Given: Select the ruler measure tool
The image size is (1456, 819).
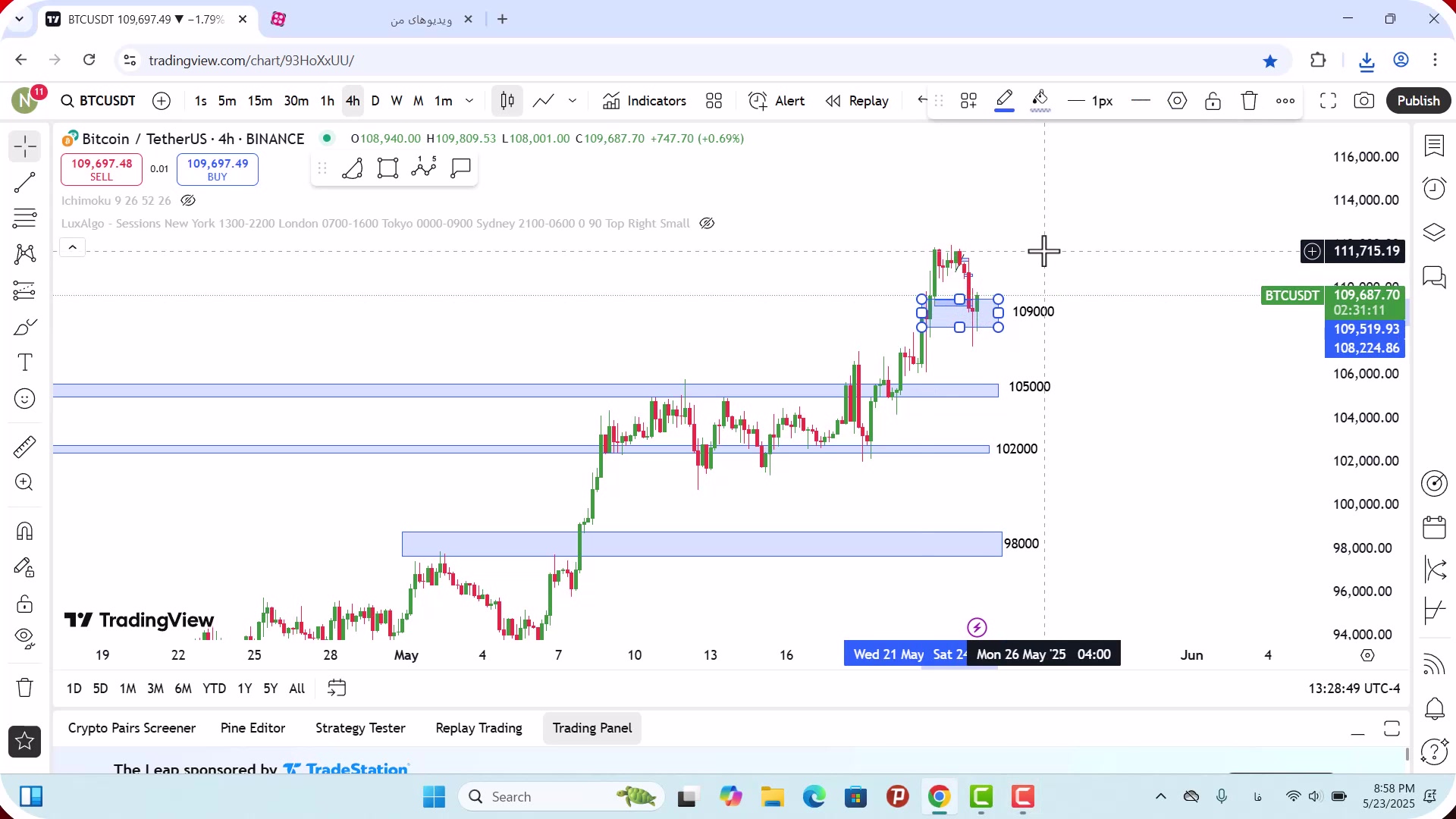Looking at the screenshot, I should (24, 447).
